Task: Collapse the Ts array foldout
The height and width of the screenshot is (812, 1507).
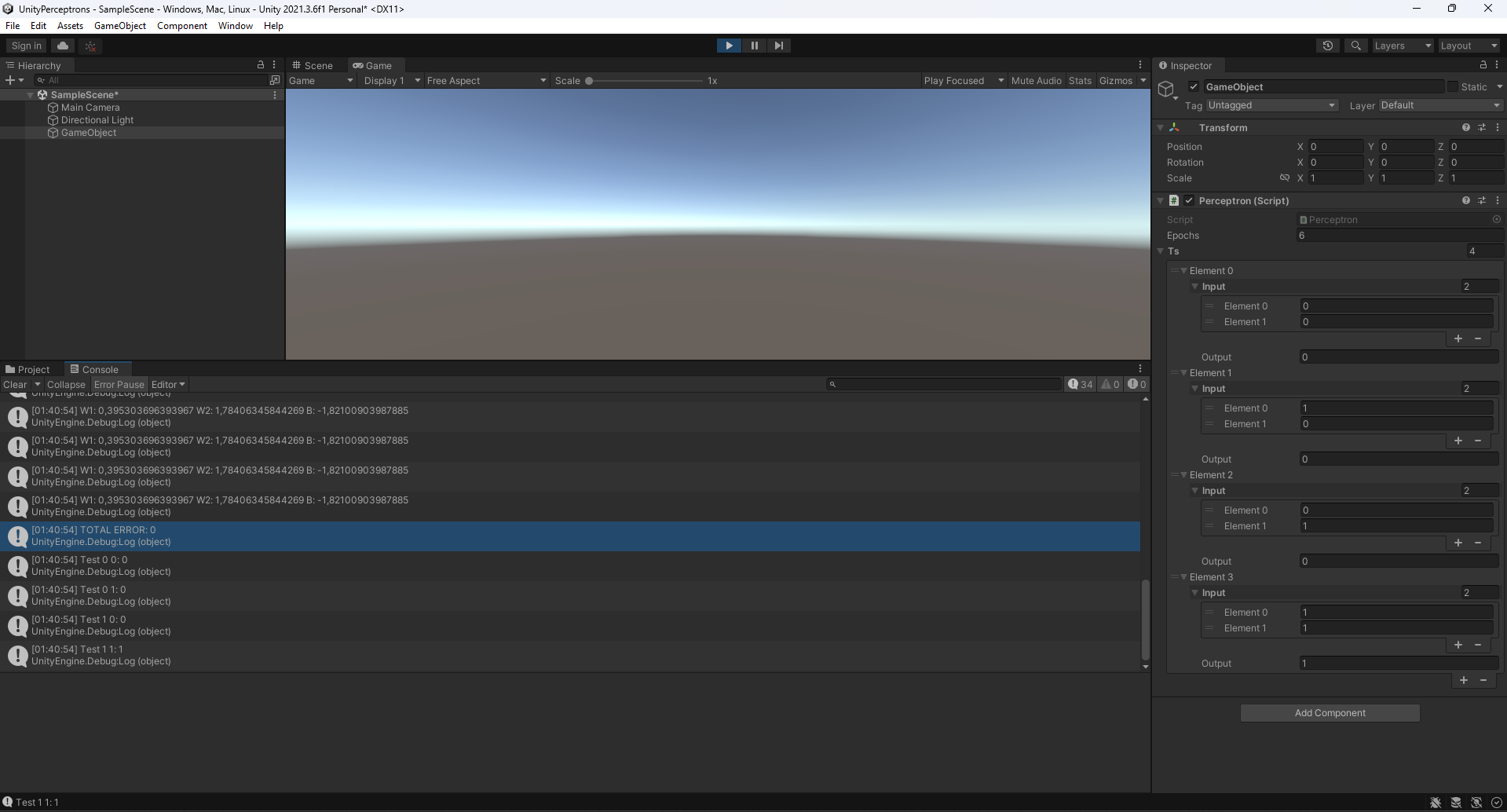Action: point(1160,251)
